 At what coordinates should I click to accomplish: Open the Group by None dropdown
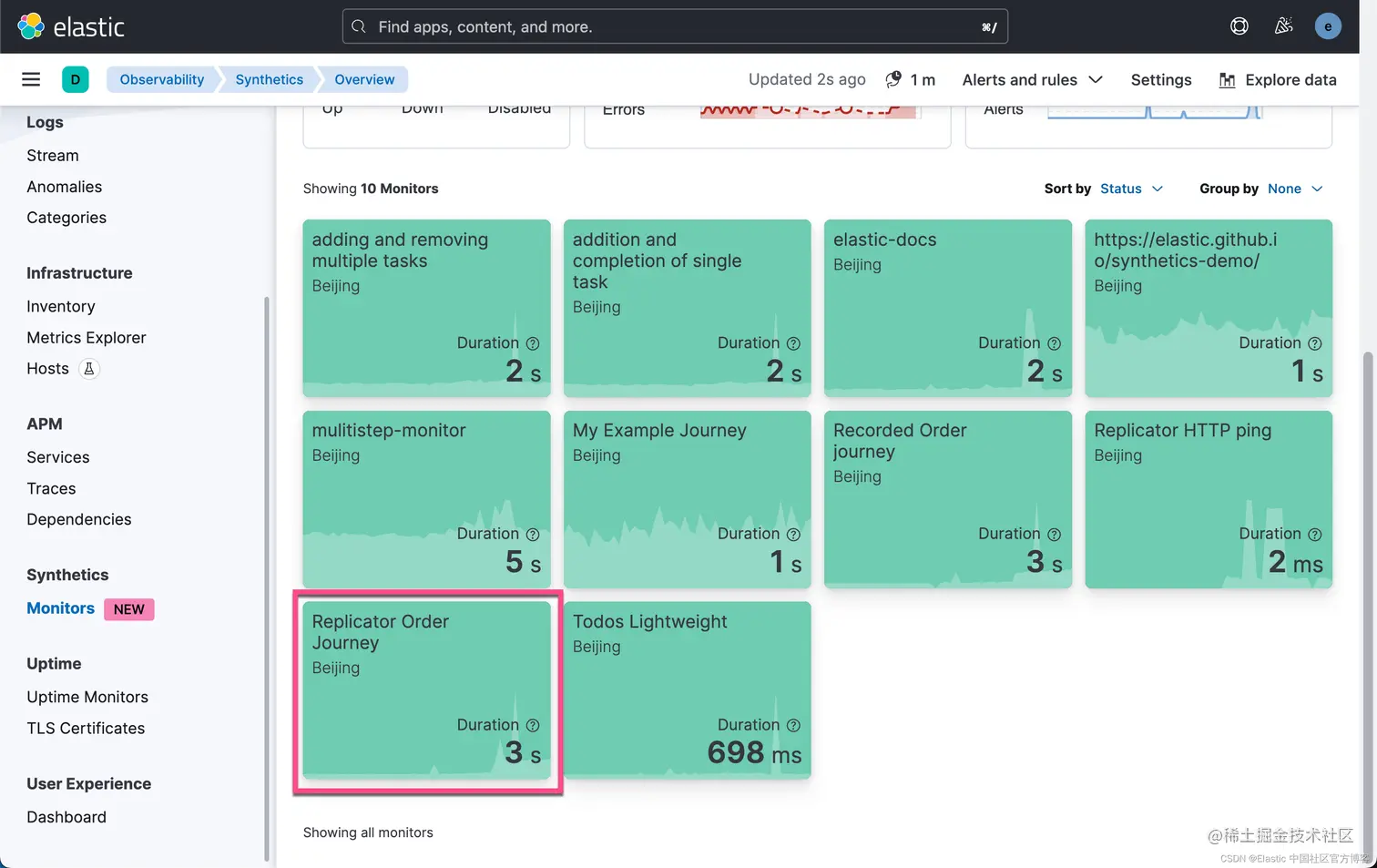1295,189
